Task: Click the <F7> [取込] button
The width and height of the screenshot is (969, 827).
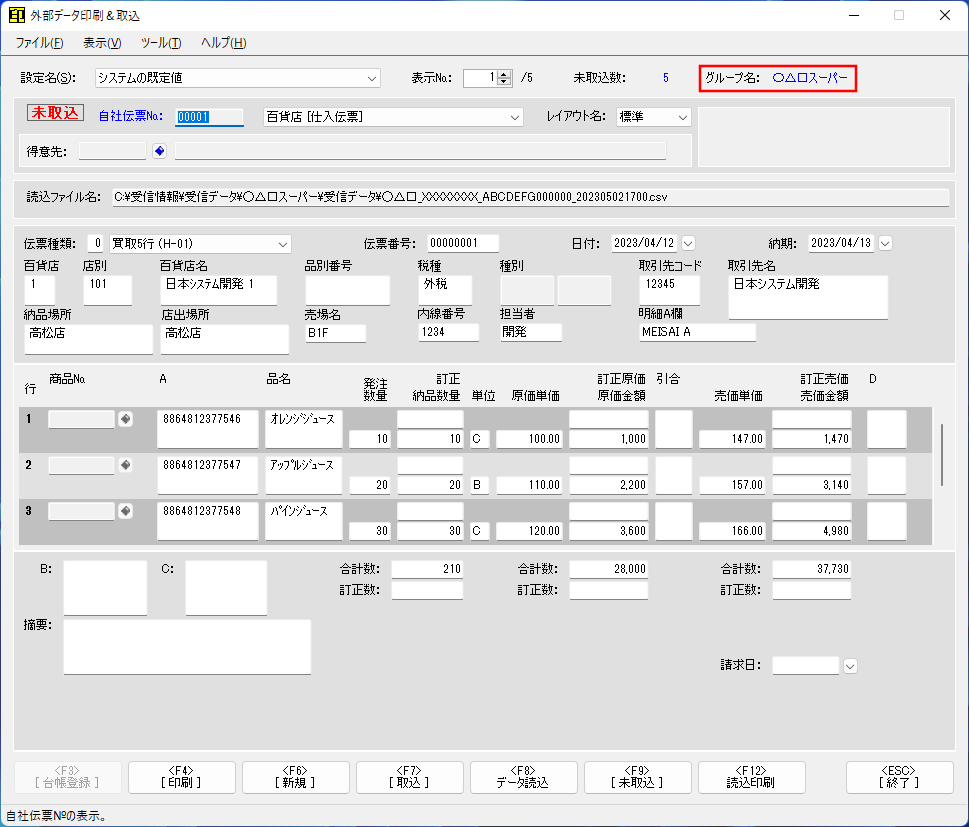Action: (410, 777)
